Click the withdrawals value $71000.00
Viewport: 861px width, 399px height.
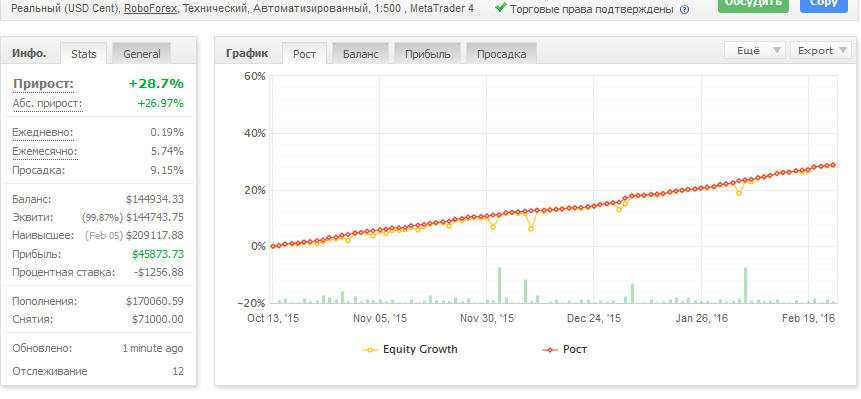point(158,319)
